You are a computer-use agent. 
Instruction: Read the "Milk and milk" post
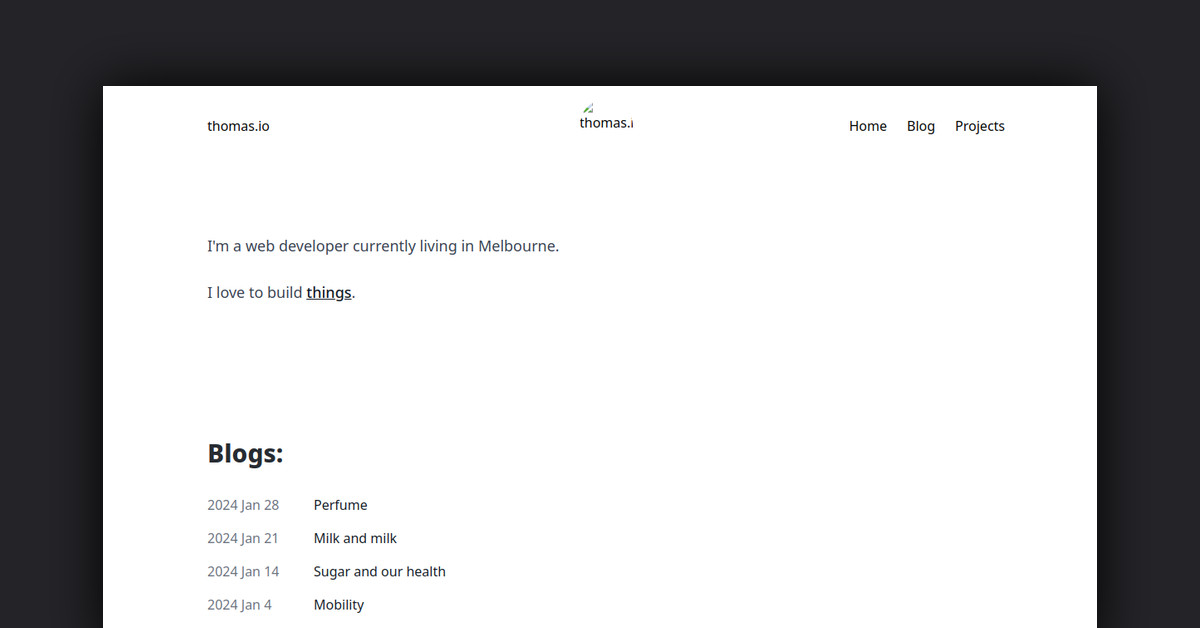click(355, 538)
